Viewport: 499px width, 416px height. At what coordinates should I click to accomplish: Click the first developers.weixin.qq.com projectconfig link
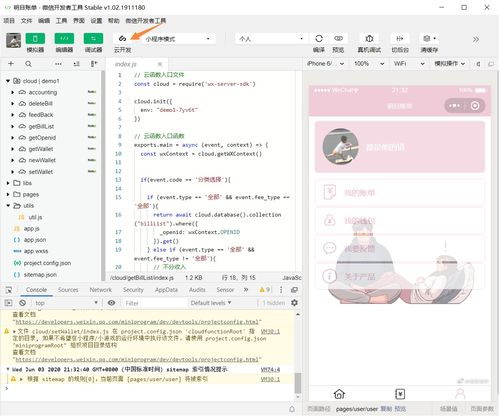pos(137,322)
